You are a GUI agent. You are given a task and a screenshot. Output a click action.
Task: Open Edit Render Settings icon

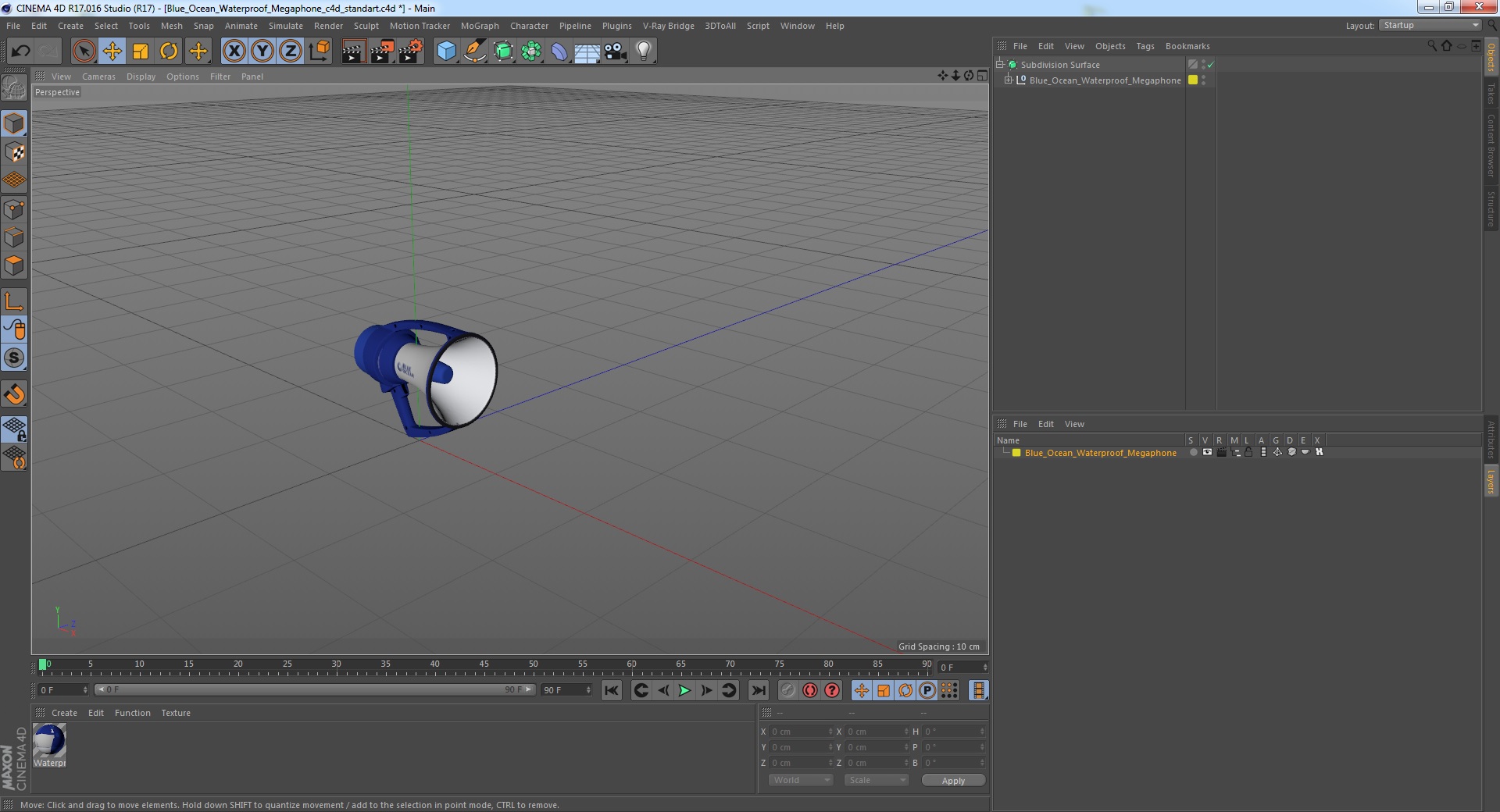pyautogui.click(x=410, y=52)
